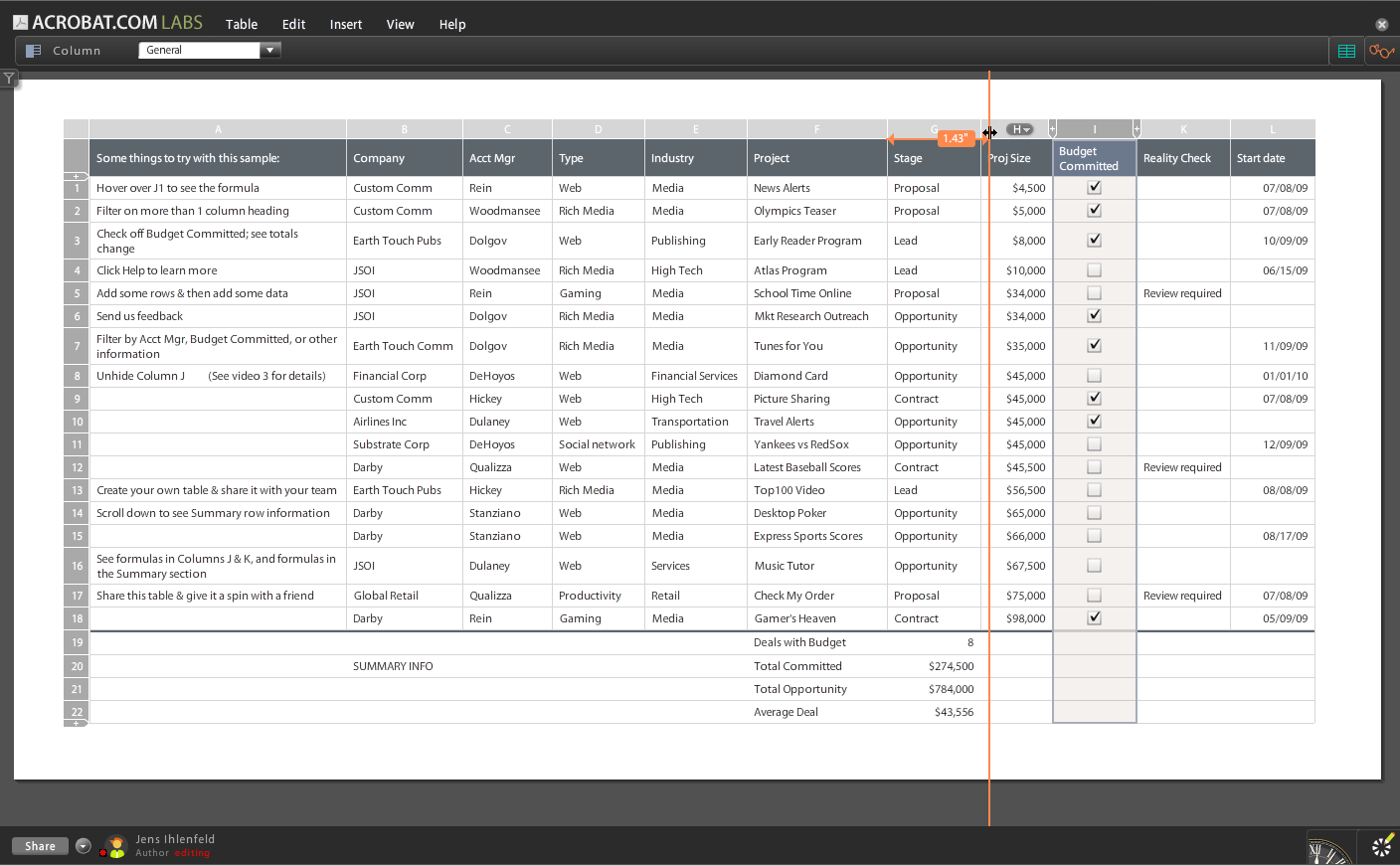
Task: Open the filter funnel tool
Action: [9, 78]
